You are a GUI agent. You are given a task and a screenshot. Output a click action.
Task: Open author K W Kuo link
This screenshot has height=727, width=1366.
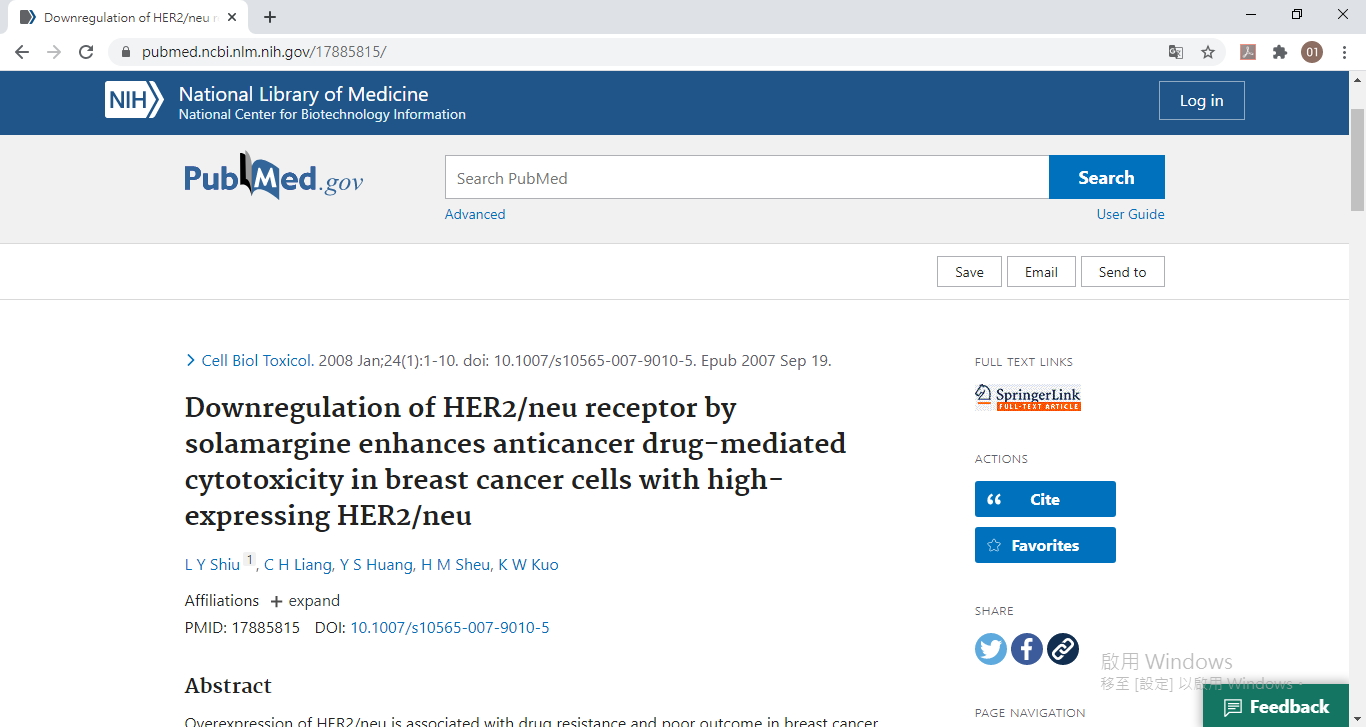528,565
